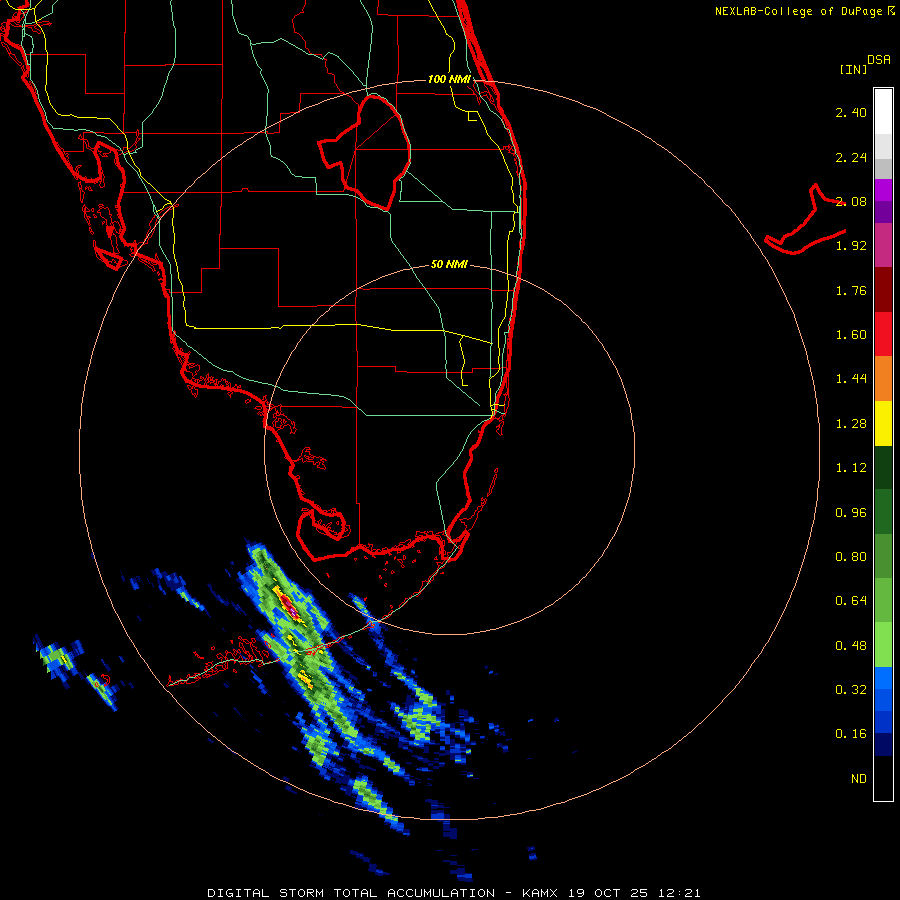Pick the dark red legend swatch
Screen dimensions: 900x900
tap(883, 290)
